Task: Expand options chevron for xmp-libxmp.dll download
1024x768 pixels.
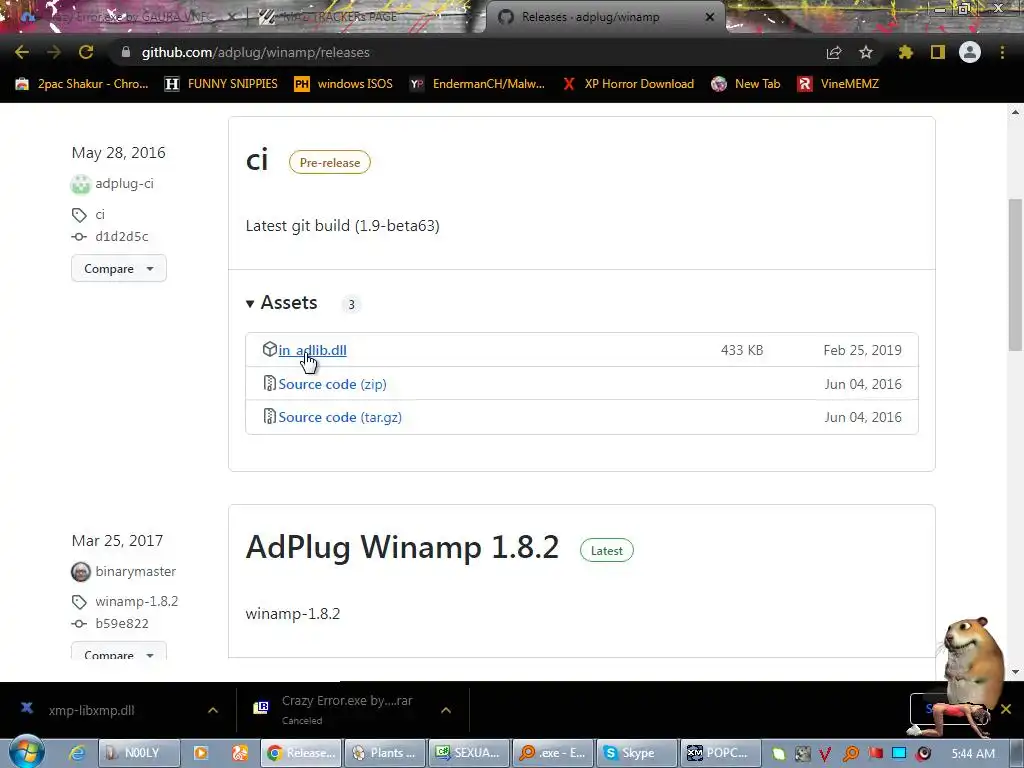Action: [213, 710]
